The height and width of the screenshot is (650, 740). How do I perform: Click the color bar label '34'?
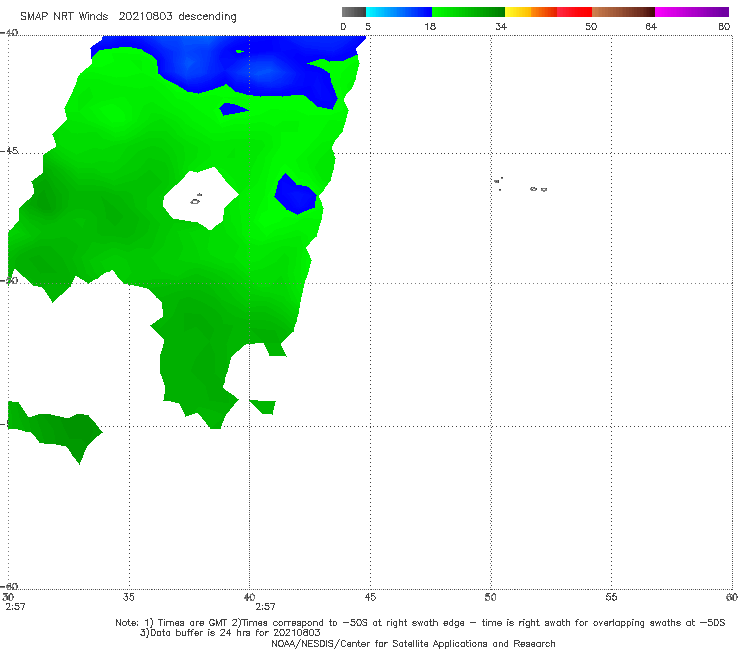pyautogui.click(x=501, y=26)
